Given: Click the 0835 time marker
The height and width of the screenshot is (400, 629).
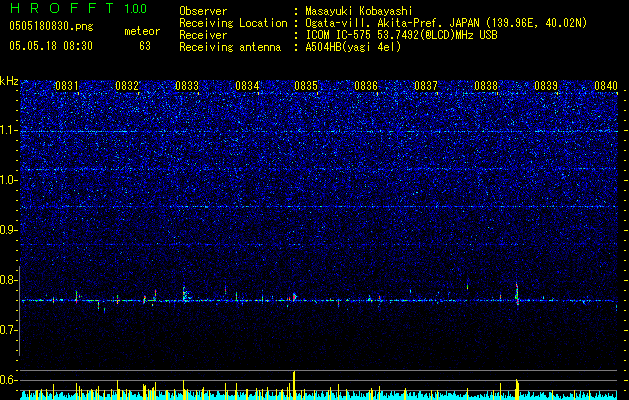Looking at the screenshot, I should 306,86.
